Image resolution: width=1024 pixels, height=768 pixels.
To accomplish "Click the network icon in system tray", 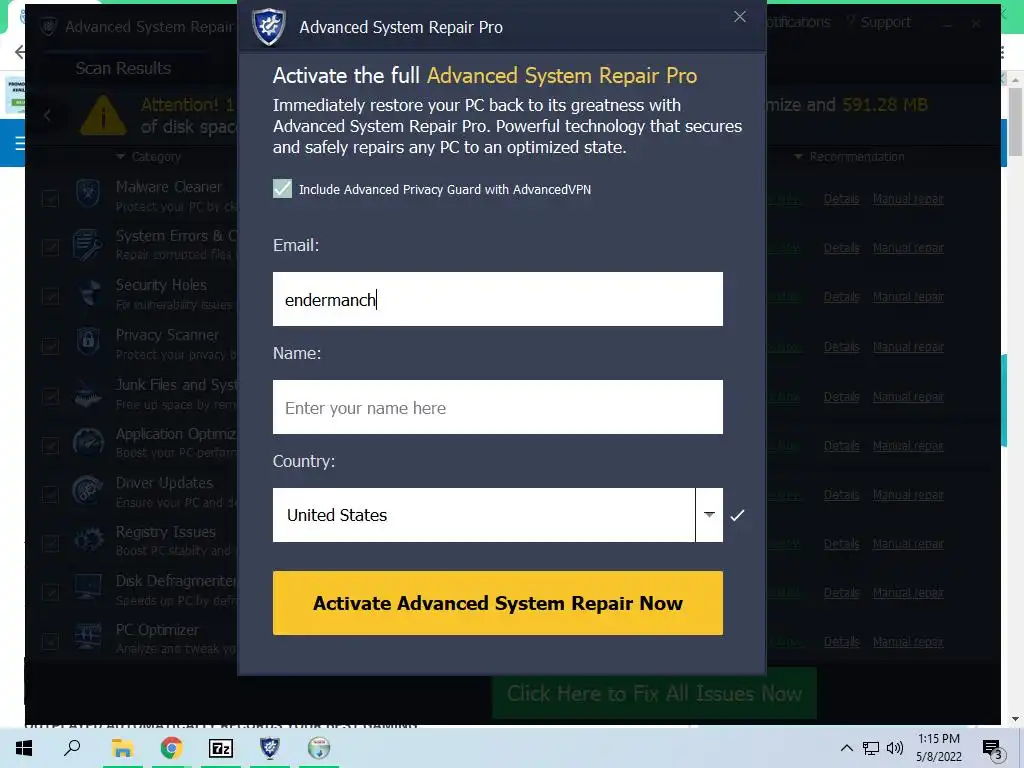I will click(x=871, y=748).
